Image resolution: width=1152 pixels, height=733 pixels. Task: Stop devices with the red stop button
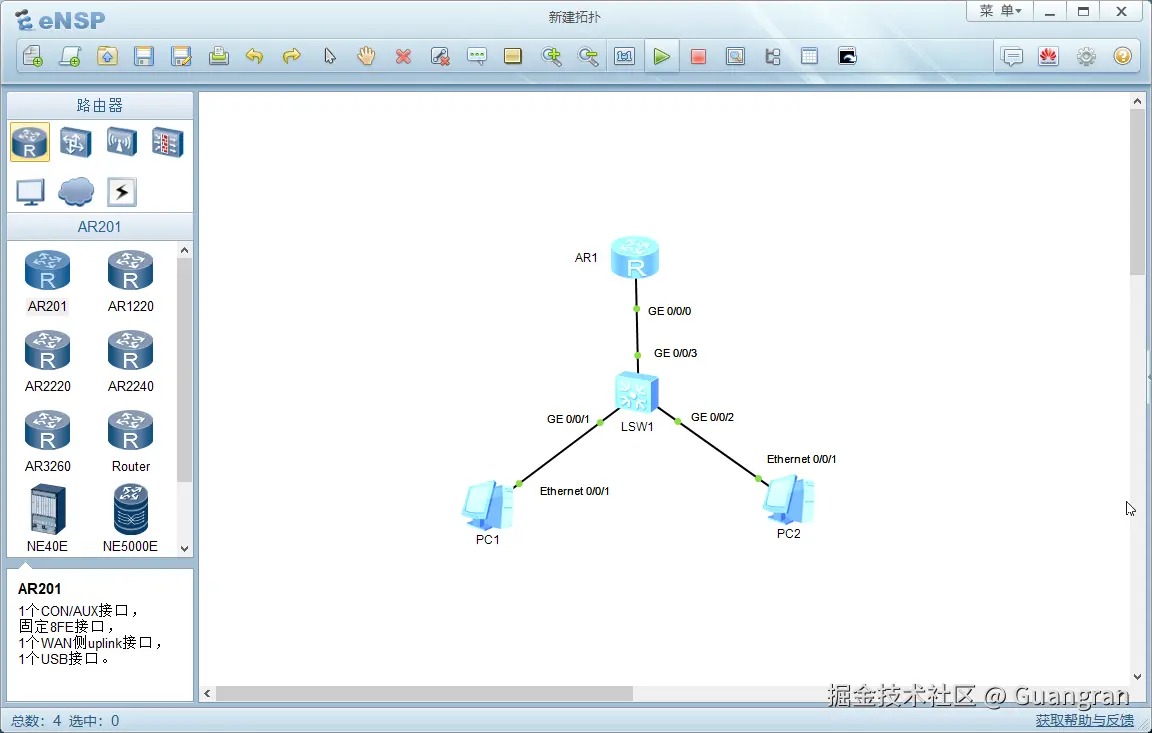coord(698,57)
